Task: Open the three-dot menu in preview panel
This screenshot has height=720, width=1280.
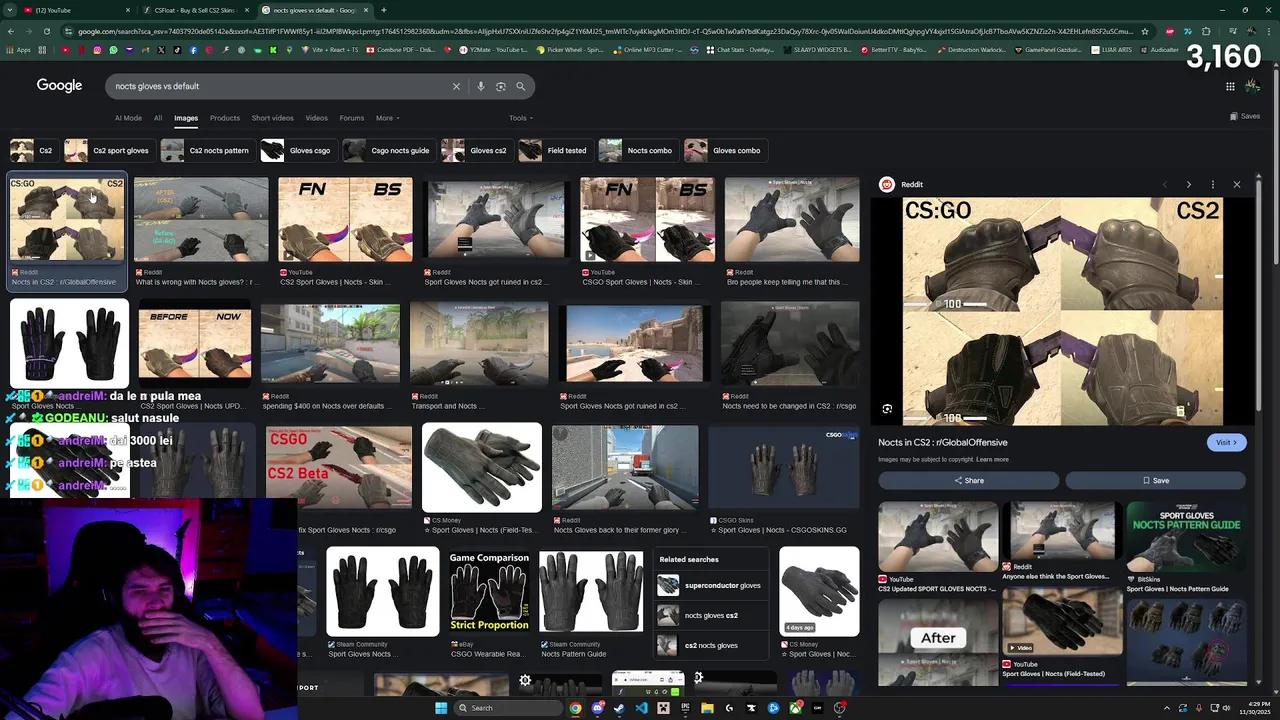Action: 1212,184
